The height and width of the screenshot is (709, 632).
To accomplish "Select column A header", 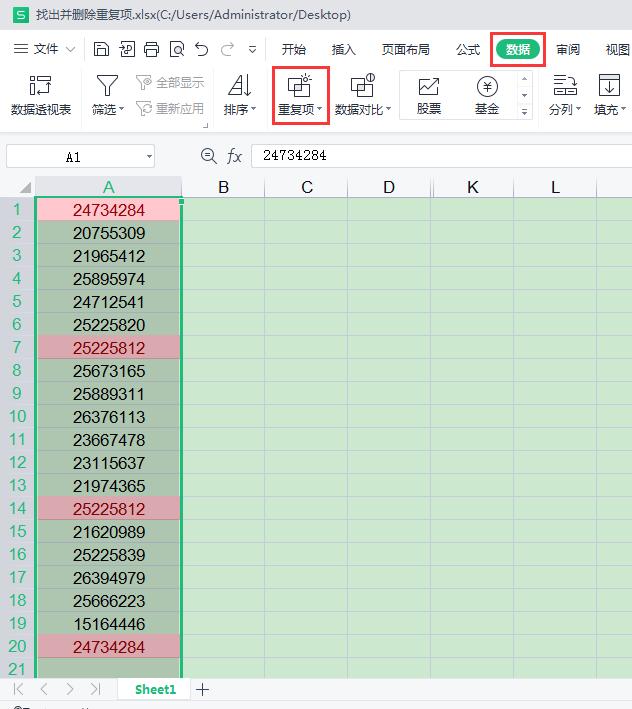I will pyautogui.click(x=108, y=187).
